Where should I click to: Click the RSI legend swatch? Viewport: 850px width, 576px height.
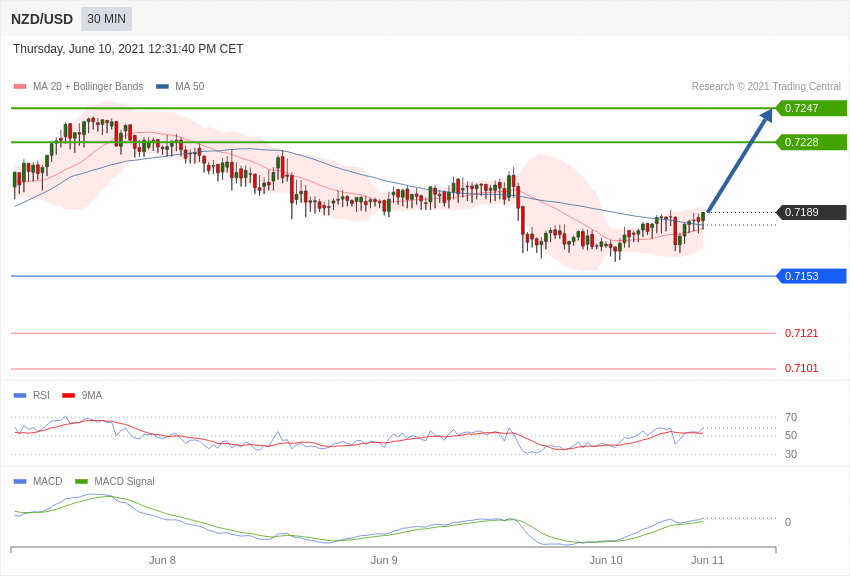pos(20,396)
